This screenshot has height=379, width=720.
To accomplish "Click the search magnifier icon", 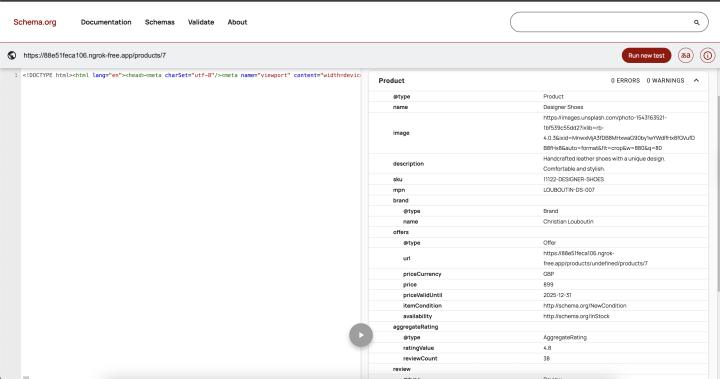I will click(x=697, y=22).
